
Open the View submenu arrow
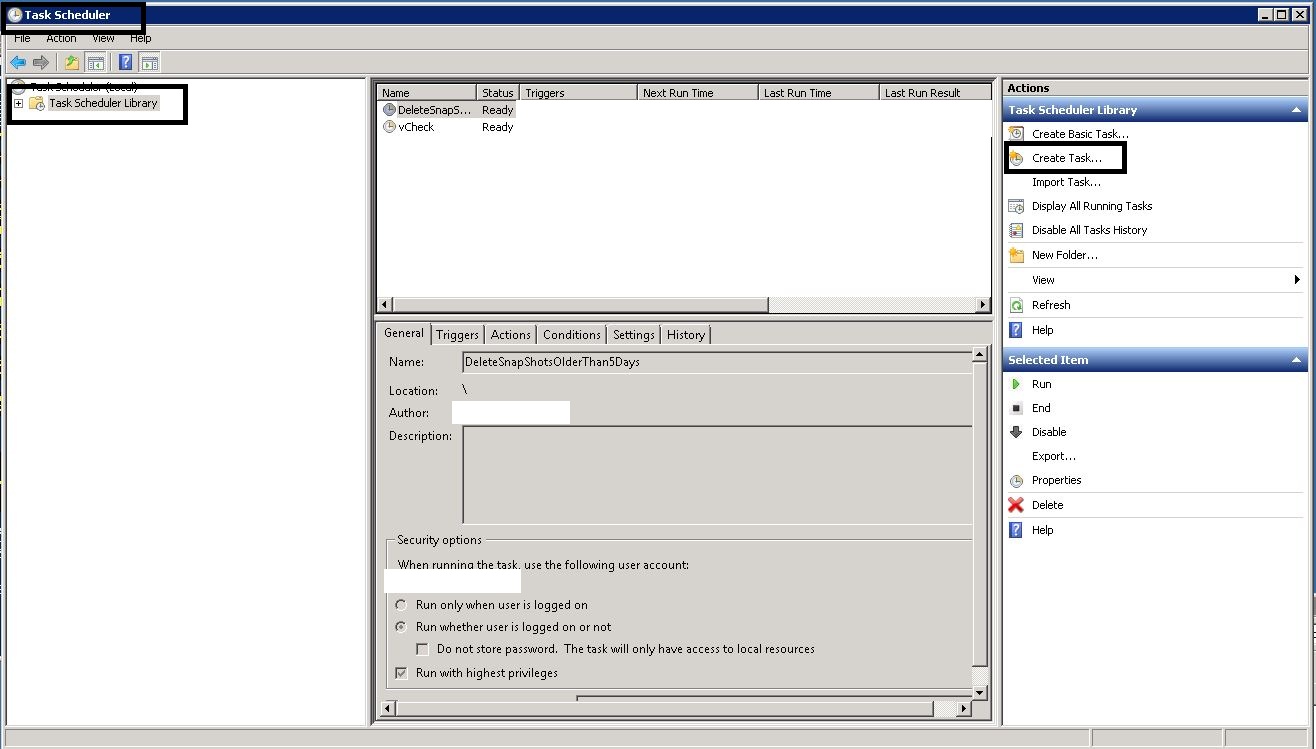click(x=1297, y=280)
